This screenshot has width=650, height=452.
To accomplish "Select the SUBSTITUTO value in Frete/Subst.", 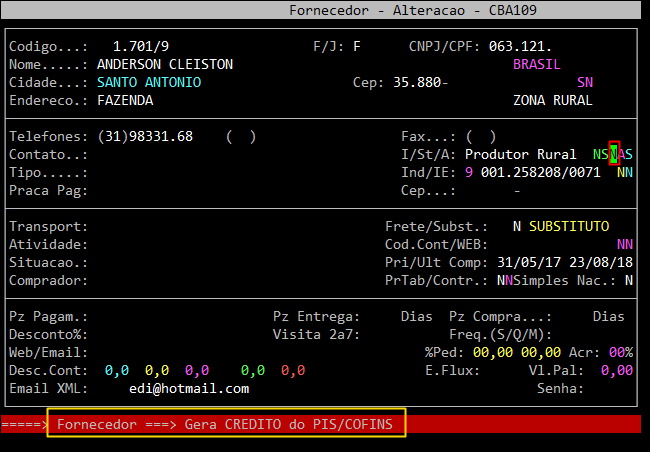I will [x=569, y=226].
